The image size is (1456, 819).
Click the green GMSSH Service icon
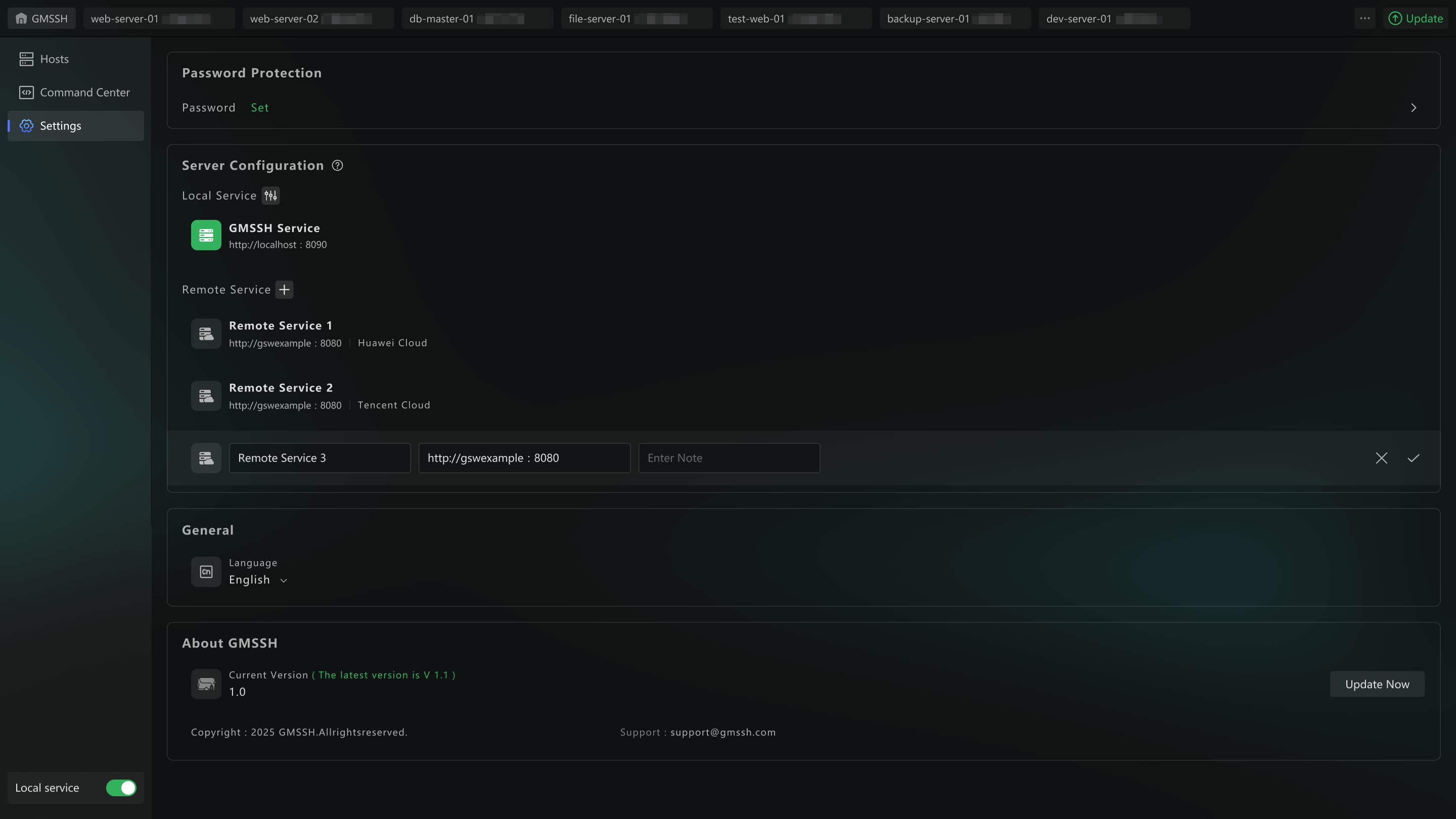point(206,235)
